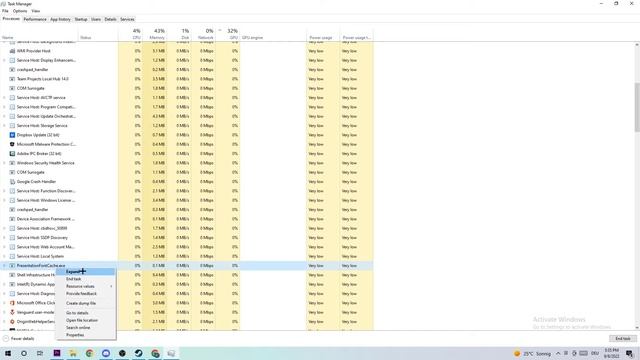Screen dimensions: 640x360
Task: Switch to the Startup tab
Action: (x=81, y=19)
